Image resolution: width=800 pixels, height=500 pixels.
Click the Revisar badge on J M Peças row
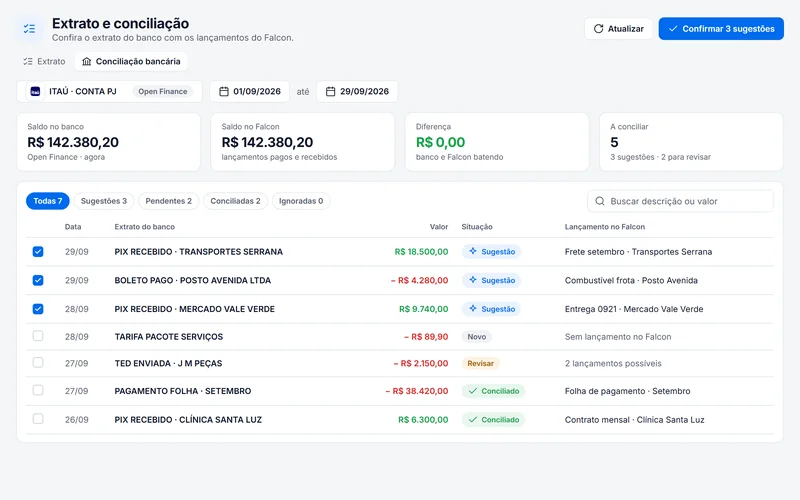click(x=481, y=363)
